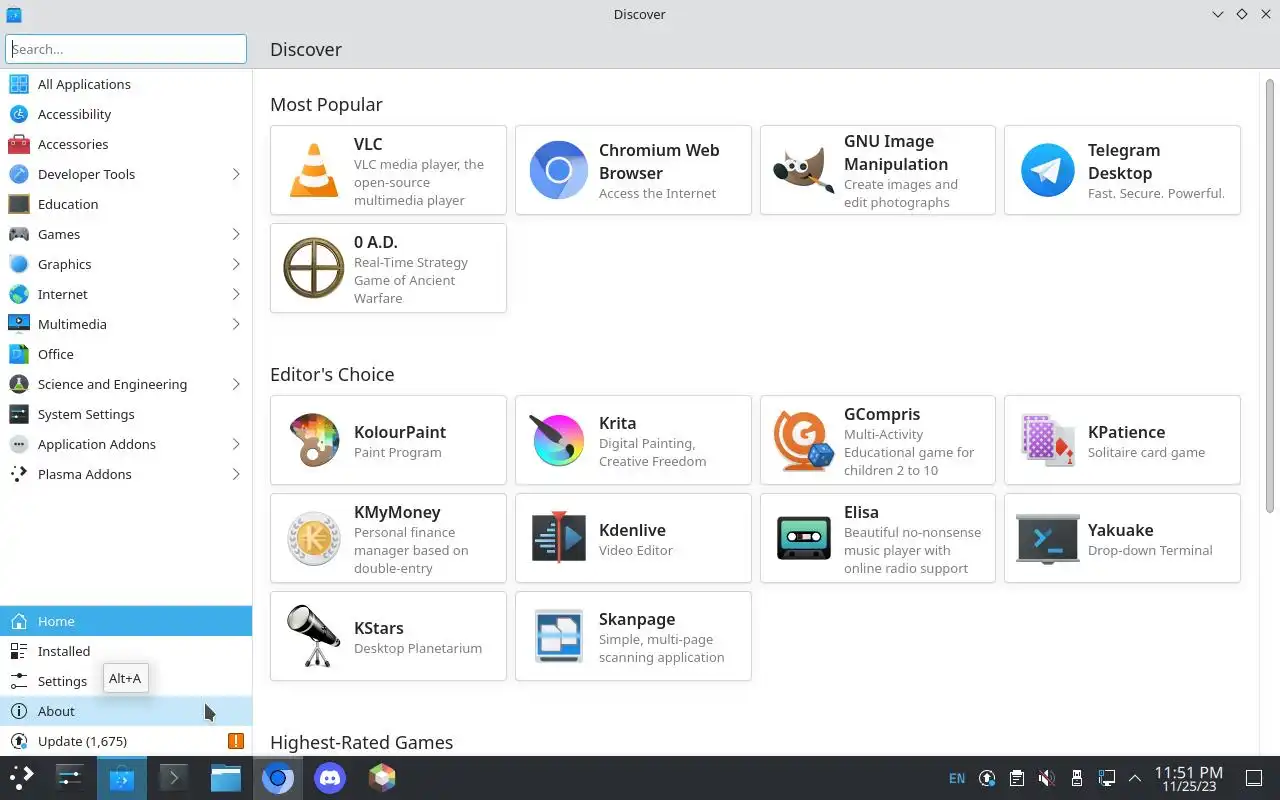This screenshot has width=1280, height=800.
Task: Open KStars desktop planetarium card
Action: 388,636
